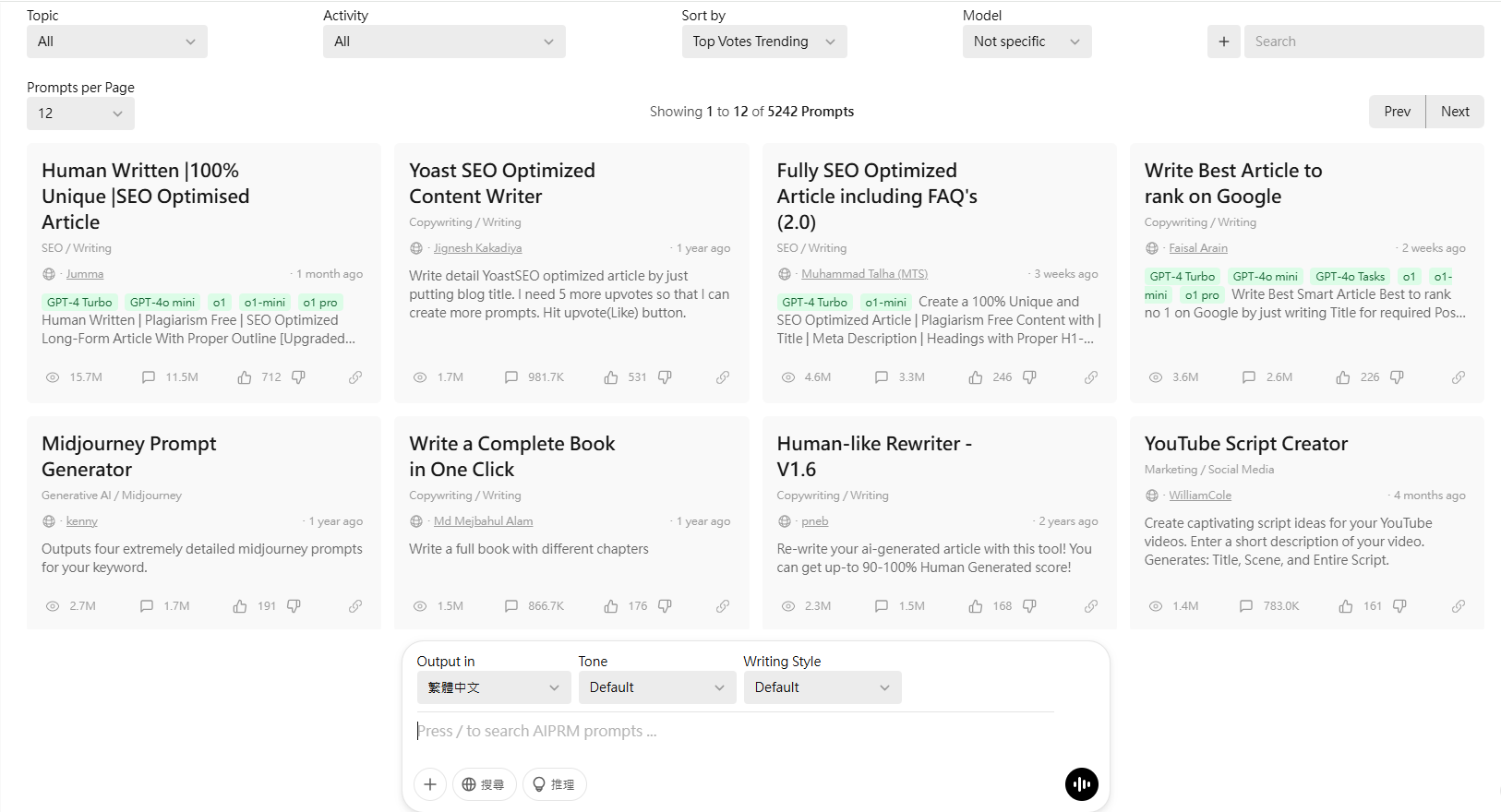Click the voice mode button in chat box
The image size is (1501, 812).
pos(1081,784)
